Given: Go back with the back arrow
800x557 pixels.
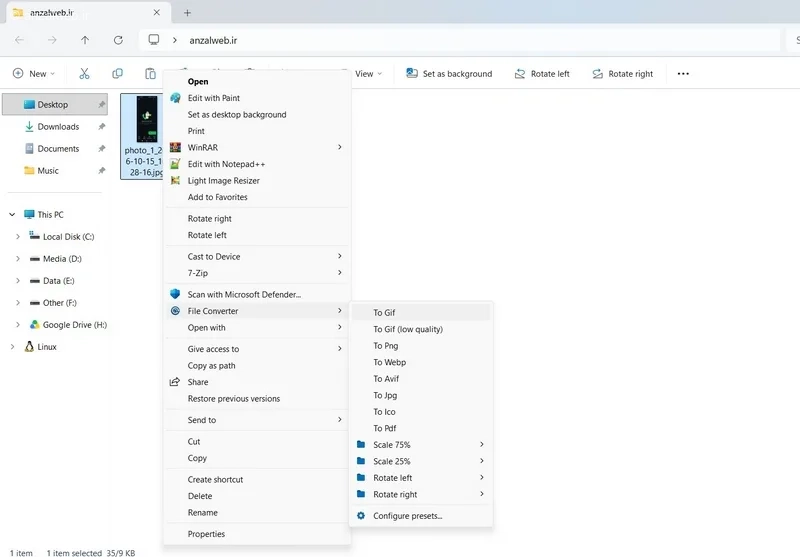Looking at the screenshot, I should (x=19, y=40).
